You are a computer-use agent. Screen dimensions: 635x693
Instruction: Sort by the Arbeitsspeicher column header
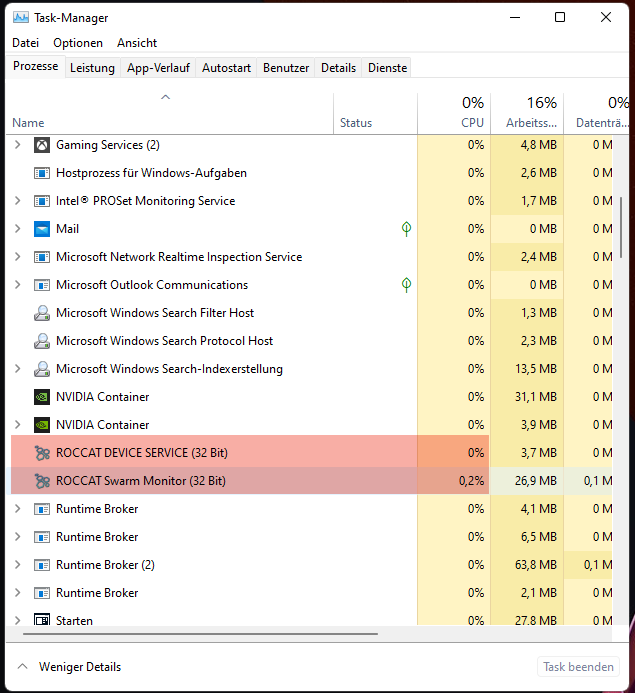527,114
